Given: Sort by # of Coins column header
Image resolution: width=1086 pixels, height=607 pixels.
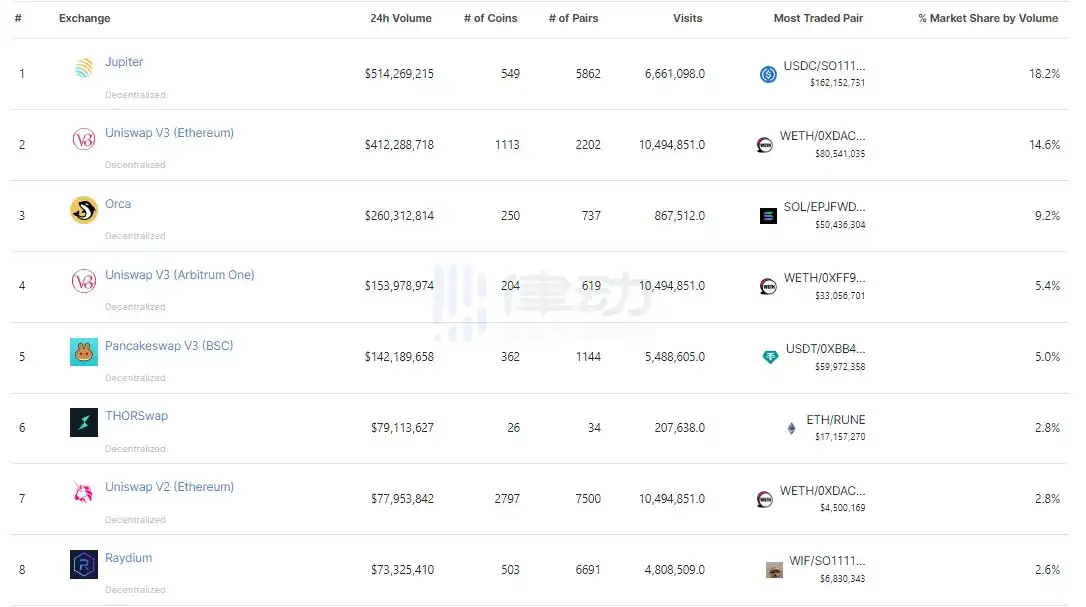Looking at the screenshot, I should click(x=490, y=18).
